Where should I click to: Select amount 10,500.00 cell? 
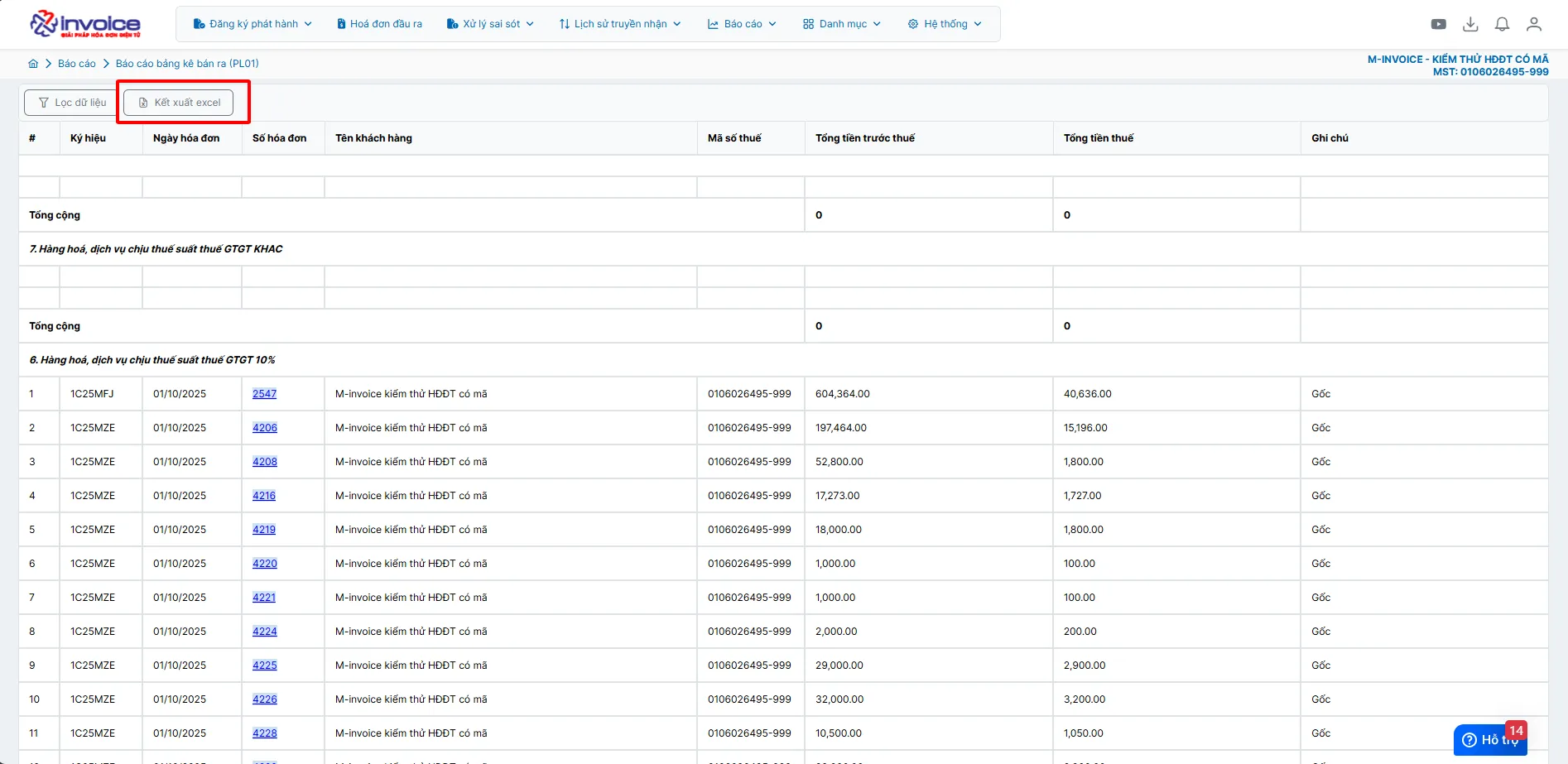pyautogui.click(x=929, y=733)
